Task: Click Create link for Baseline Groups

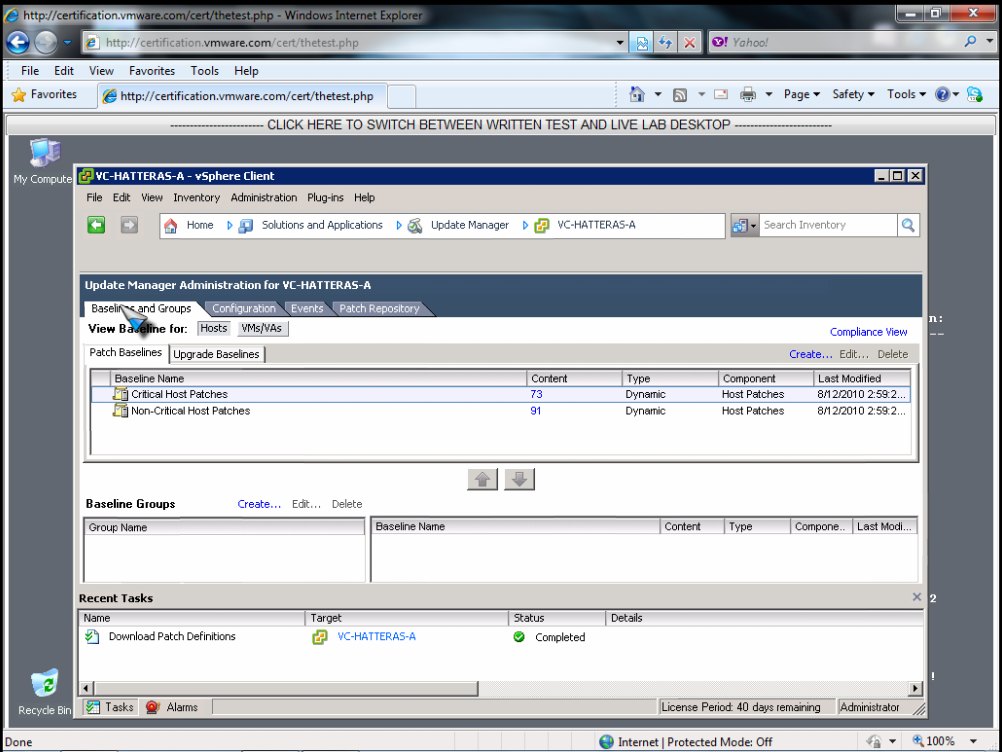Action: [x=259, y=504]
